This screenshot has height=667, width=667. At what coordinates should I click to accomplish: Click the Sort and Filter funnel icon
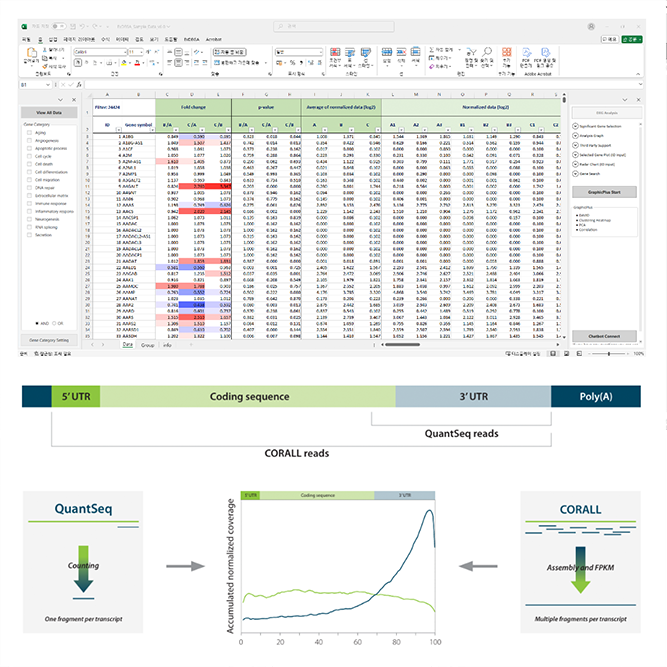coord(471,52)
